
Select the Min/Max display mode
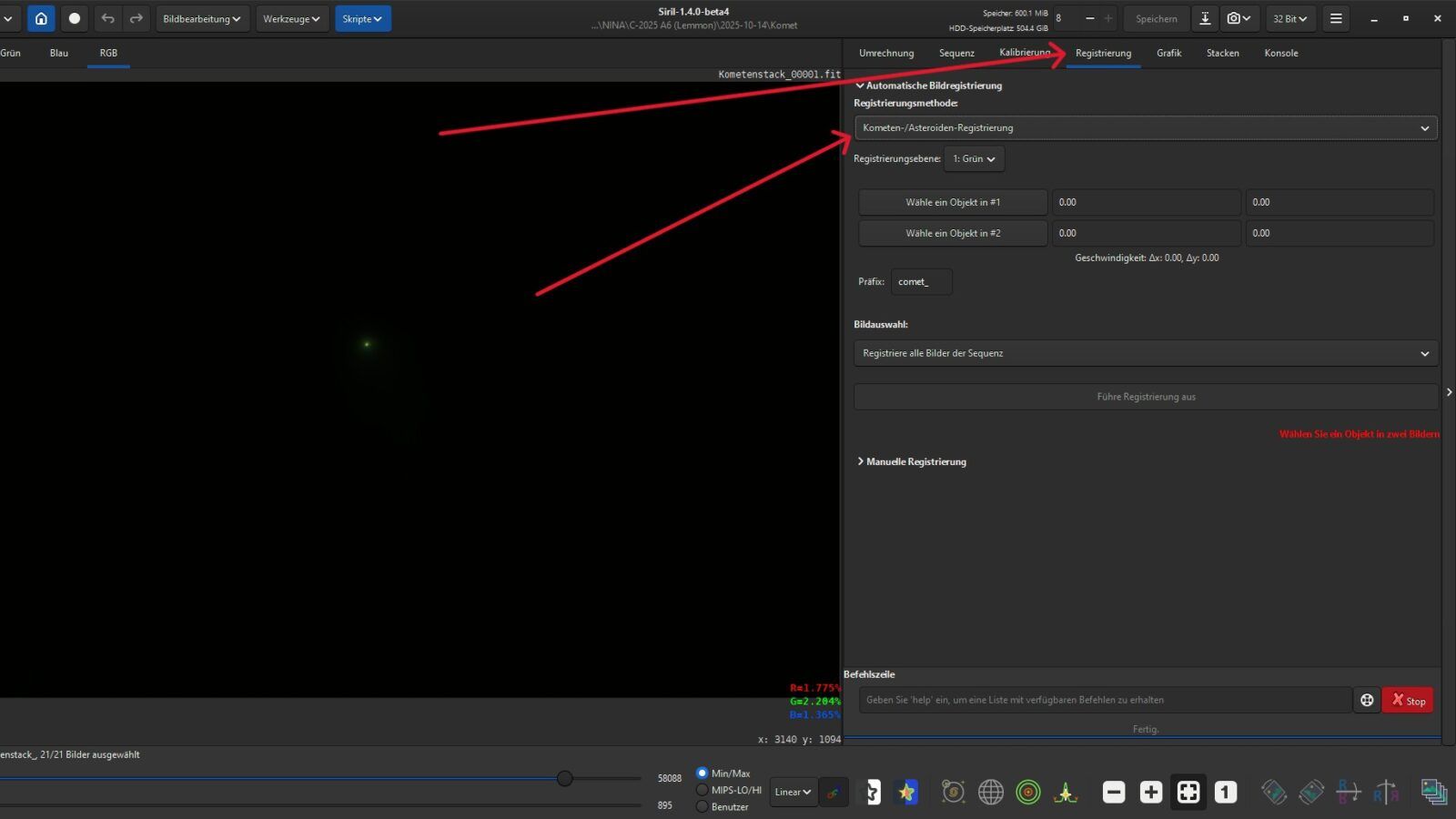[x=702, y=773]
